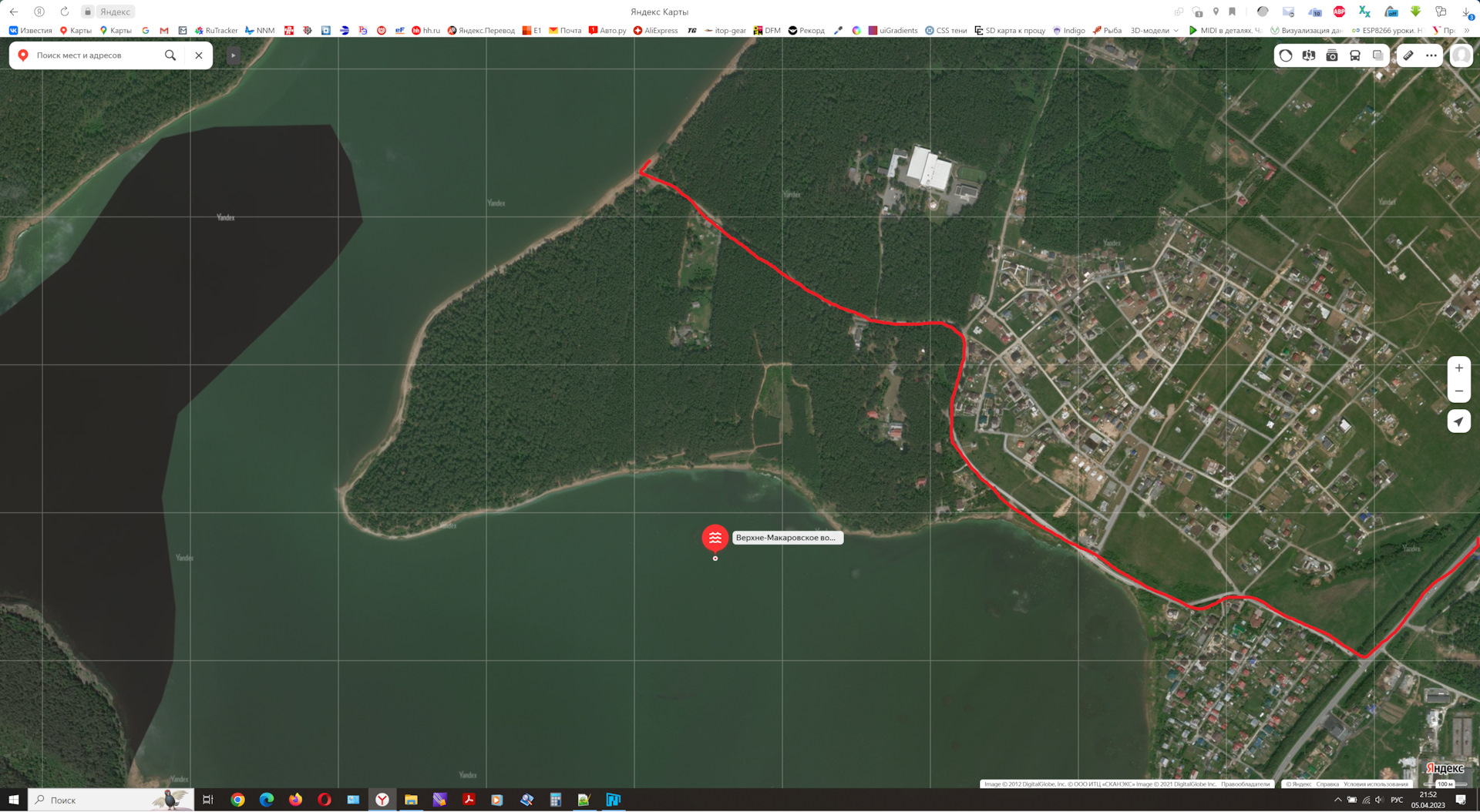Image resolution: width=1480 pixels, height=812 pixels.
Task: Launch Firefox from the taskbar
Action: [x=295, y=800]
